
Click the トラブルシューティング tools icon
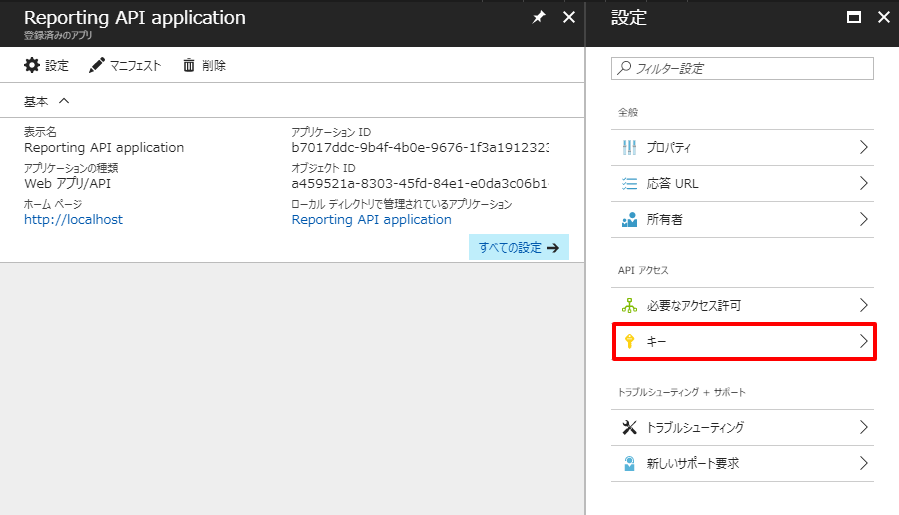(629, 427)
